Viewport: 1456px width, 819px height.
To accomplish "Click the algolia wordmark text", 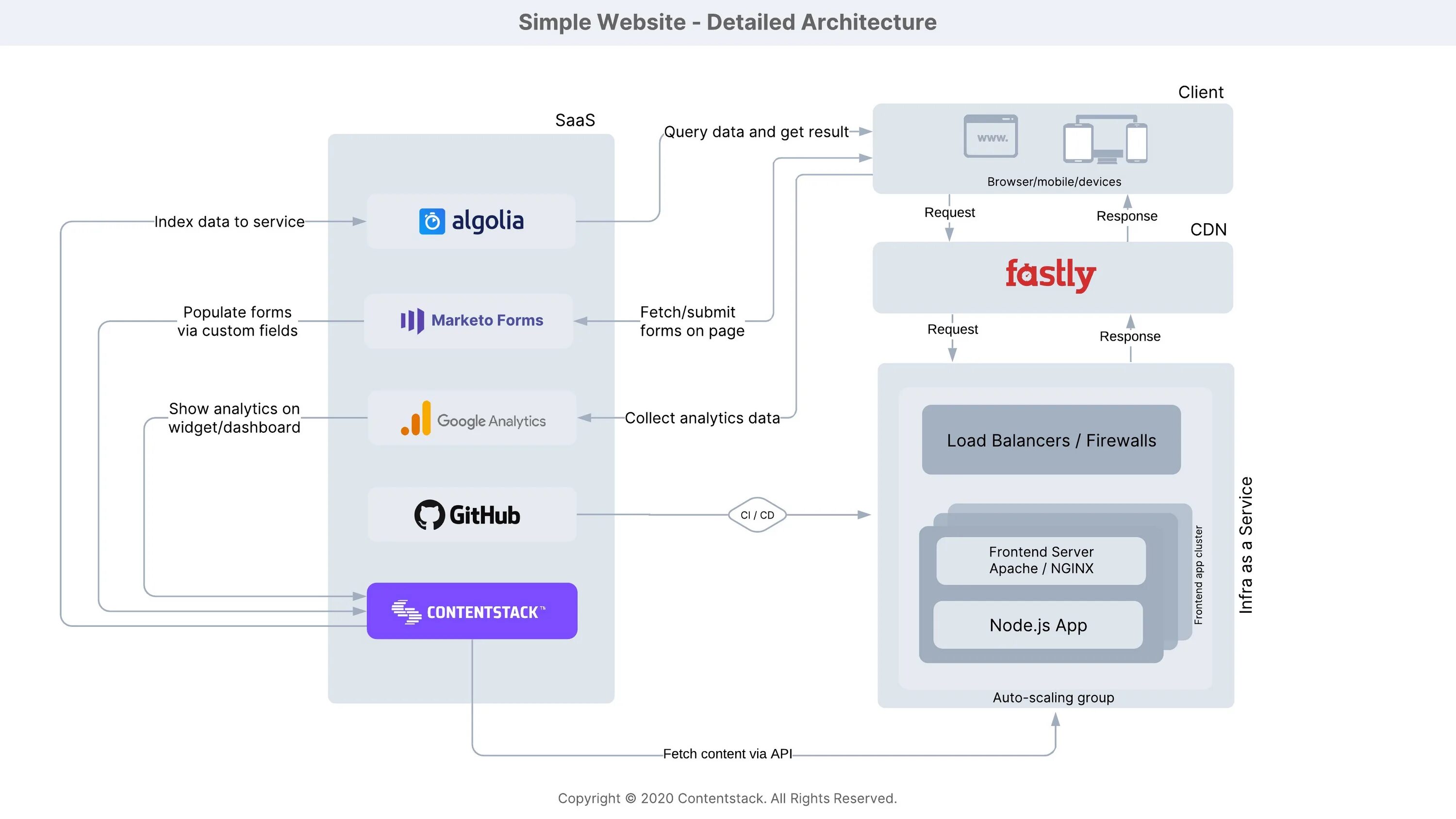I will pyautogui.click(x=488, y=222).
